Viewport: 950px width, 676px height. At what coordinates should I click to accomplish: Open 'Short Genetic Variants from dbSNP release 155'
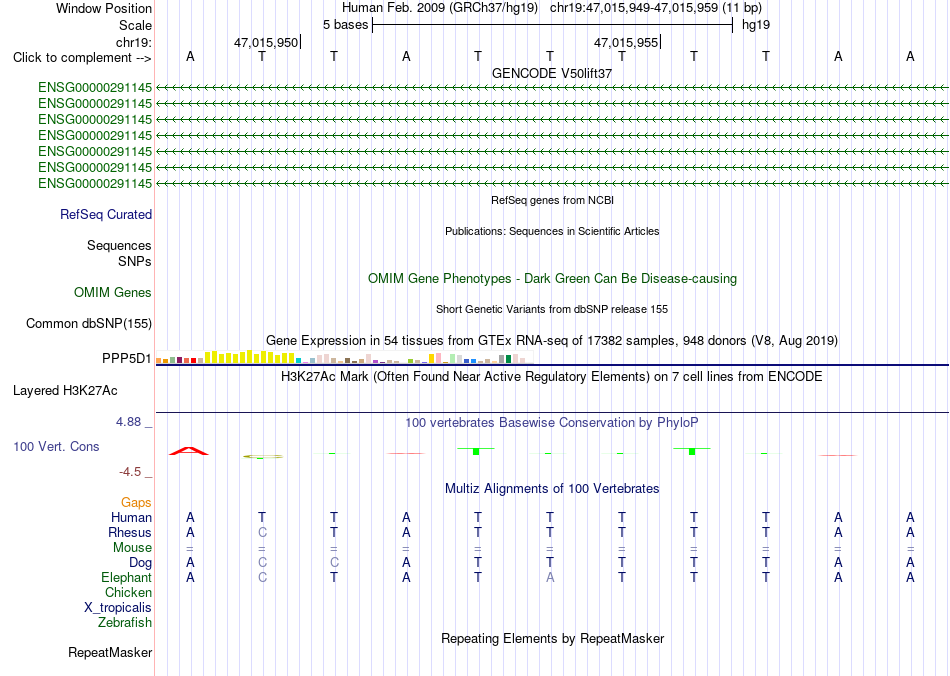click(552, 309)
